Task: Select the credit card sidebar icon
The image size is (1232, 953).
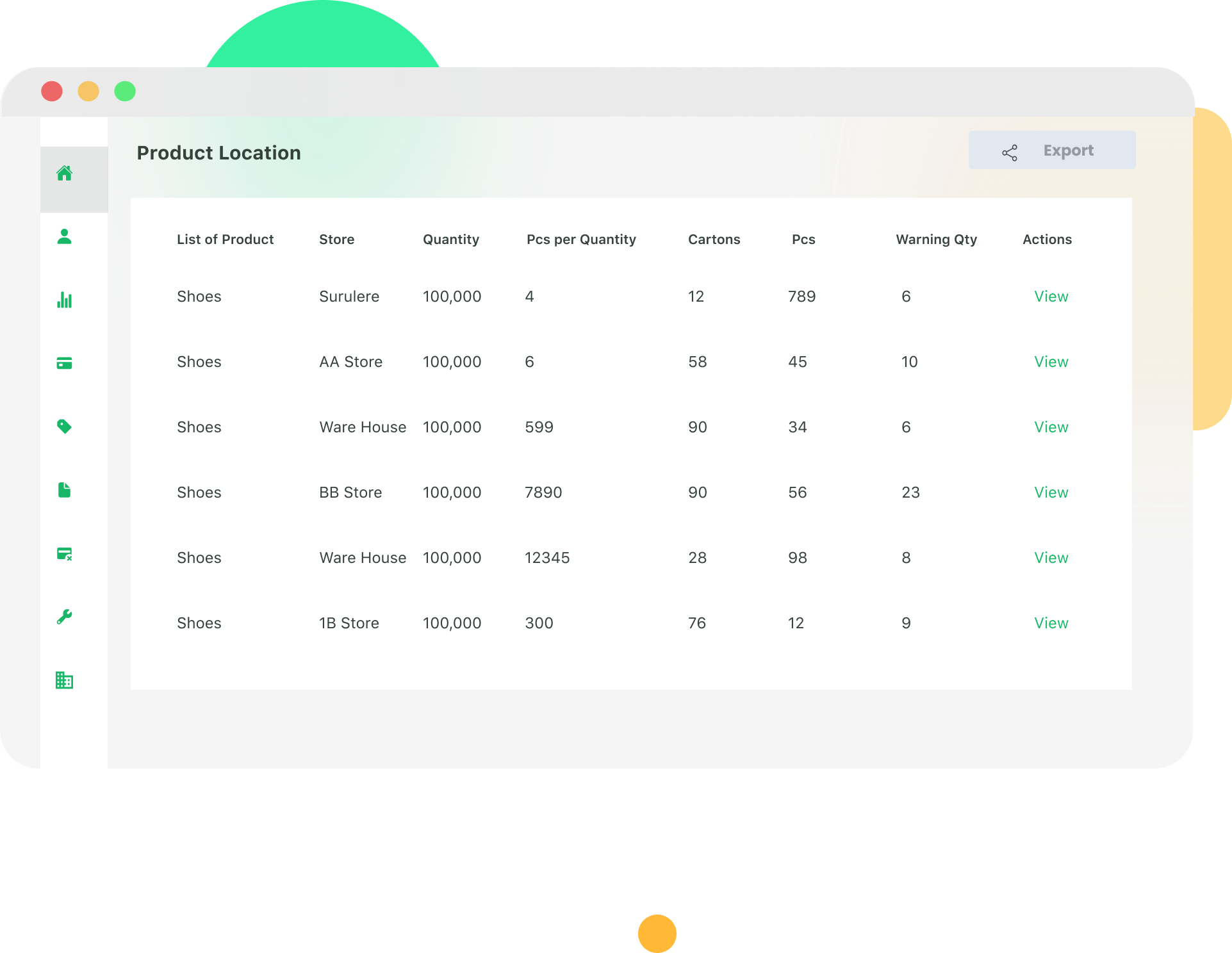Action: point(65,363)
